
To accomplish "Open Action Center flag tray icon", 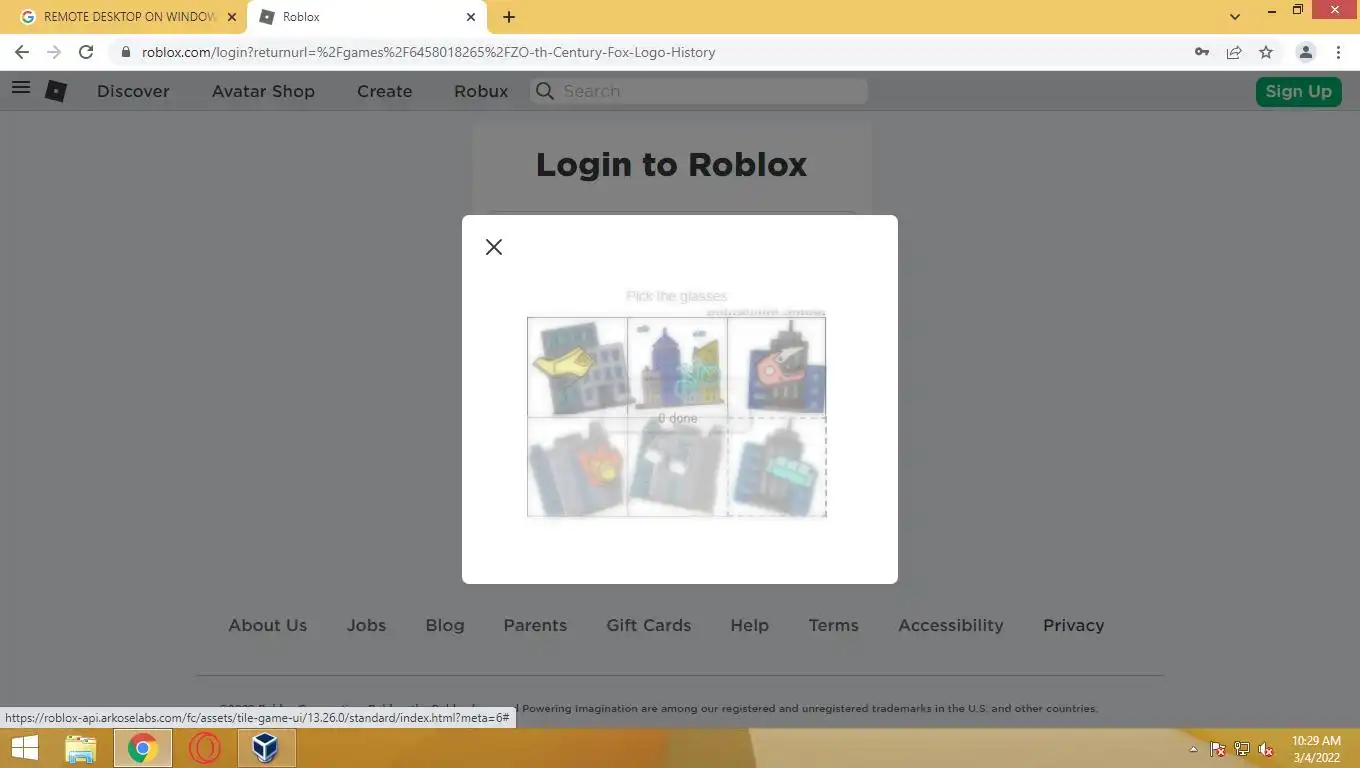I will tap(1218, 749).
